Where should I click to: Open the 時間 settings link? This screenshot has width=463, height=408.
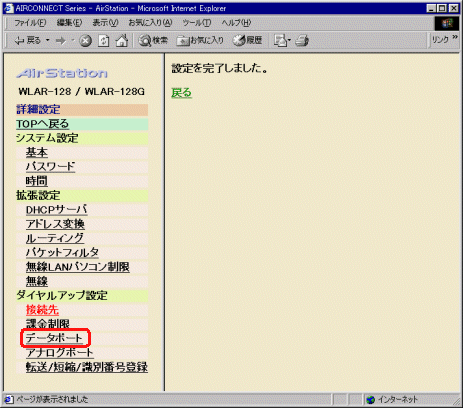(x=37, y=181)
